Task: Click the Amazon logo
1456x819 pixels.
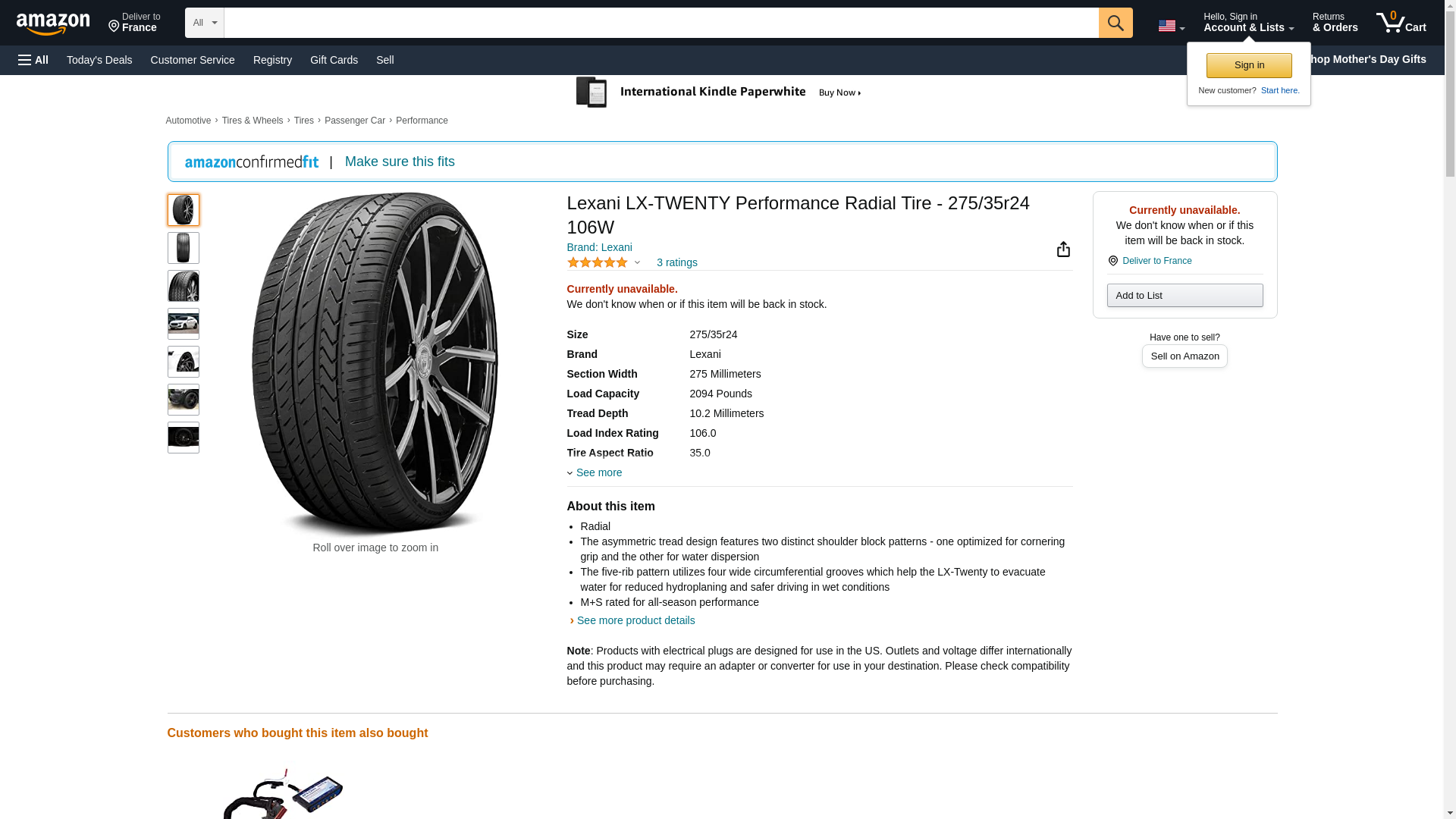Action: (x=53, y=24)
